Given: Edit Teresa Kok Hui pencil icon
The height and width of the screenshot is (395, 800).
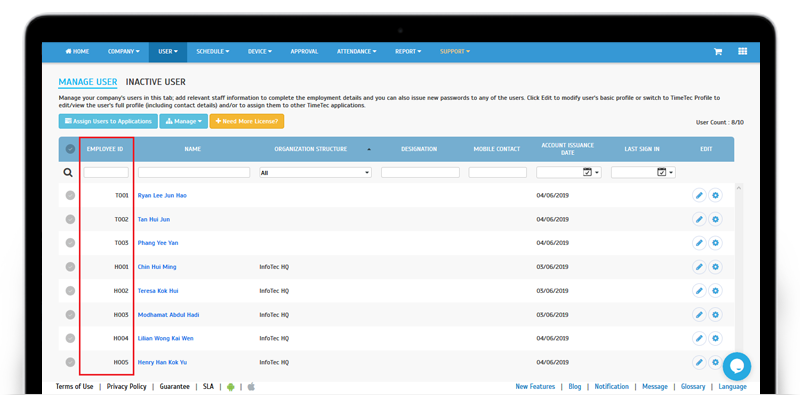Looking at the screenshot, I should (699, 291).
